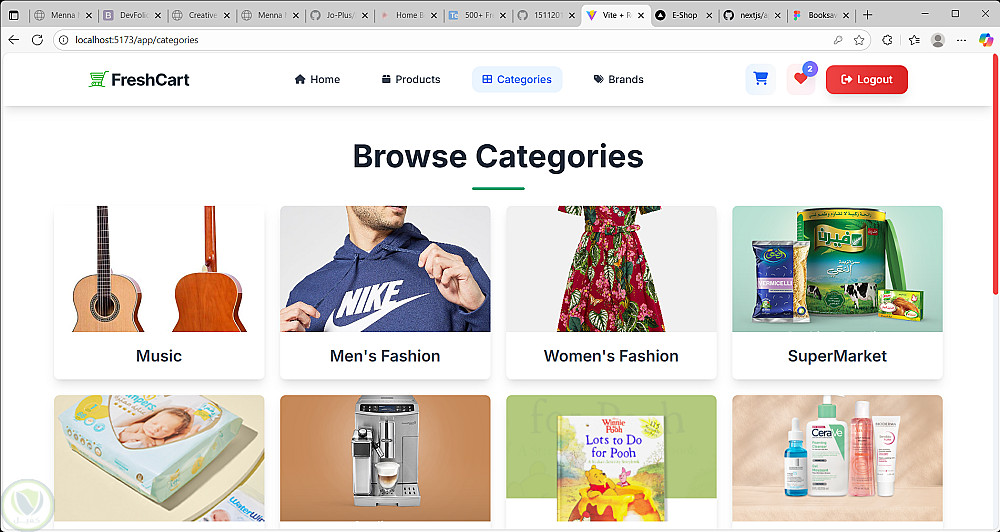Open the shopping cart icon
This screenshot has width=1000, height=532.
pos(760,79)
